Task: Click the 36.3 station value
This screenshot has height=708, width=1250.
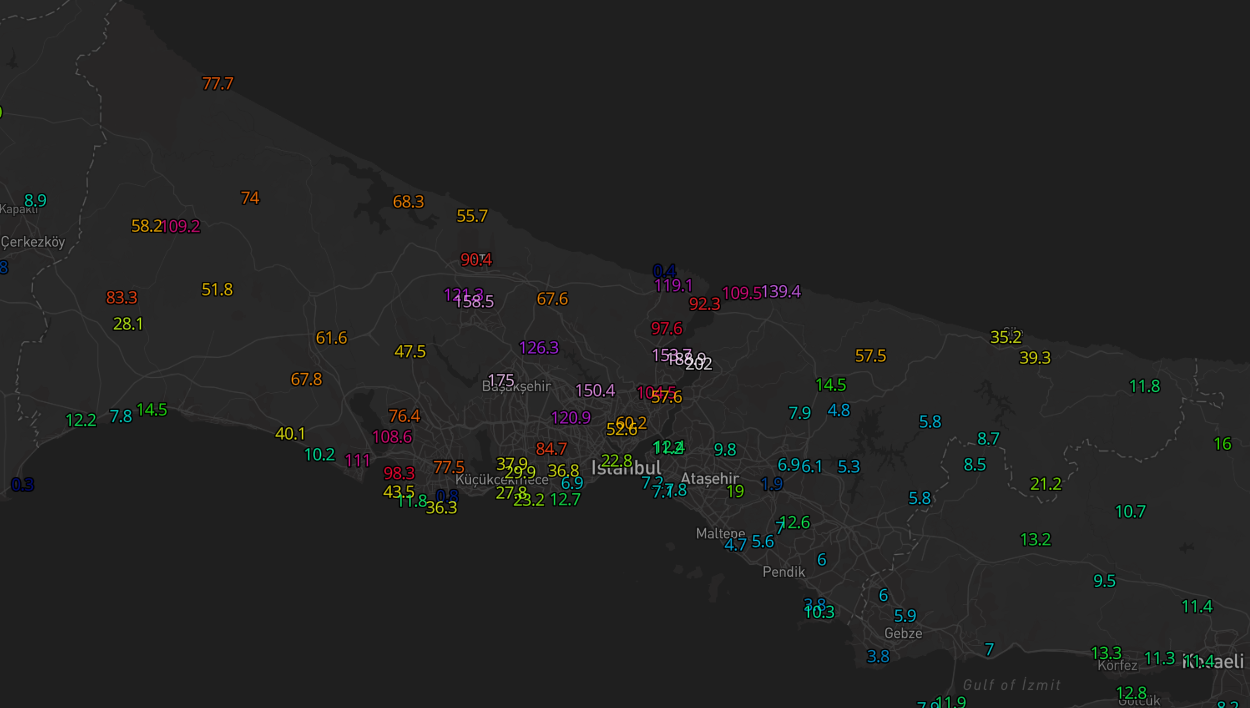Action: [x=441, y=507]
